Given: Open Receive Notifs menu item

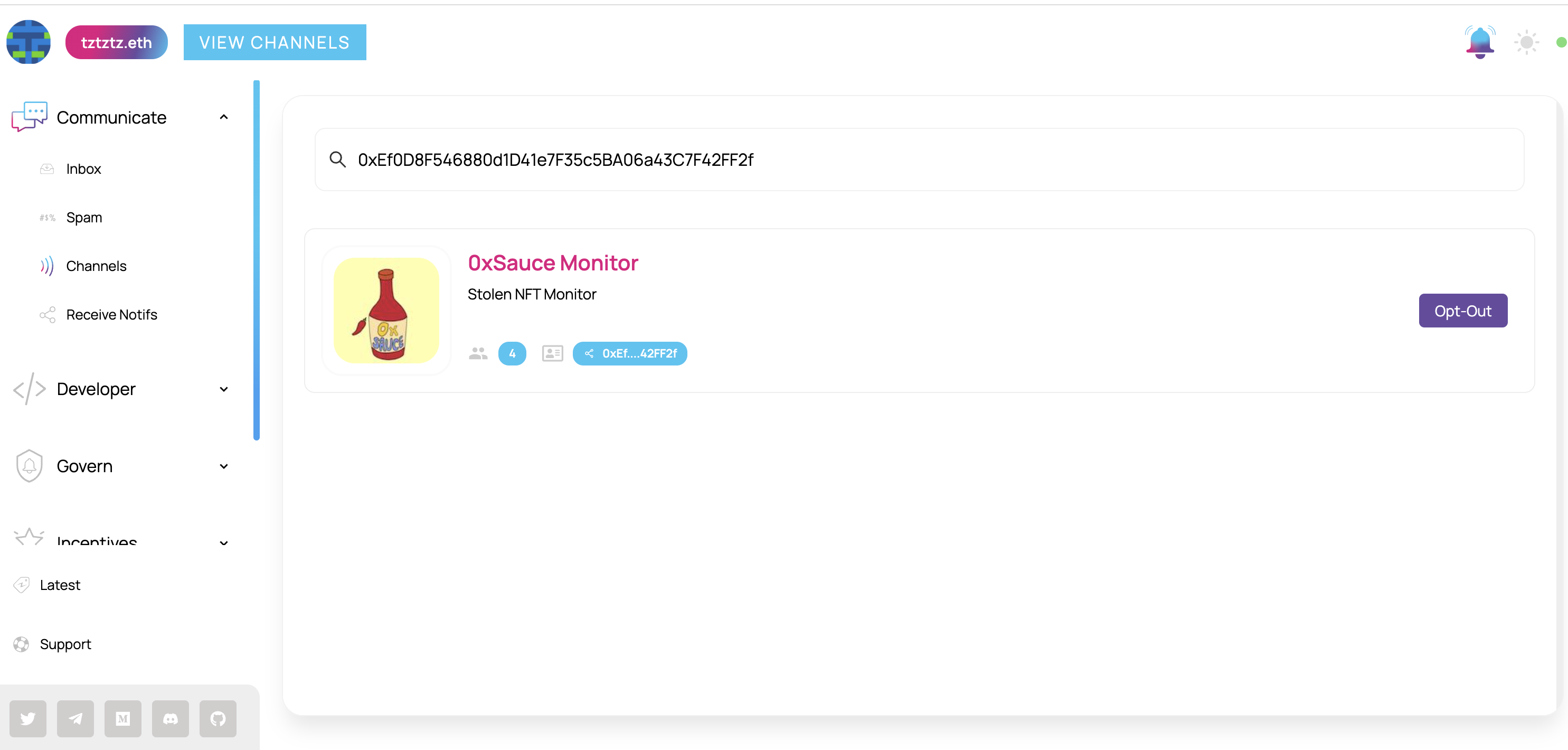Looking at the screenshot, I should [x=111, y=315].
